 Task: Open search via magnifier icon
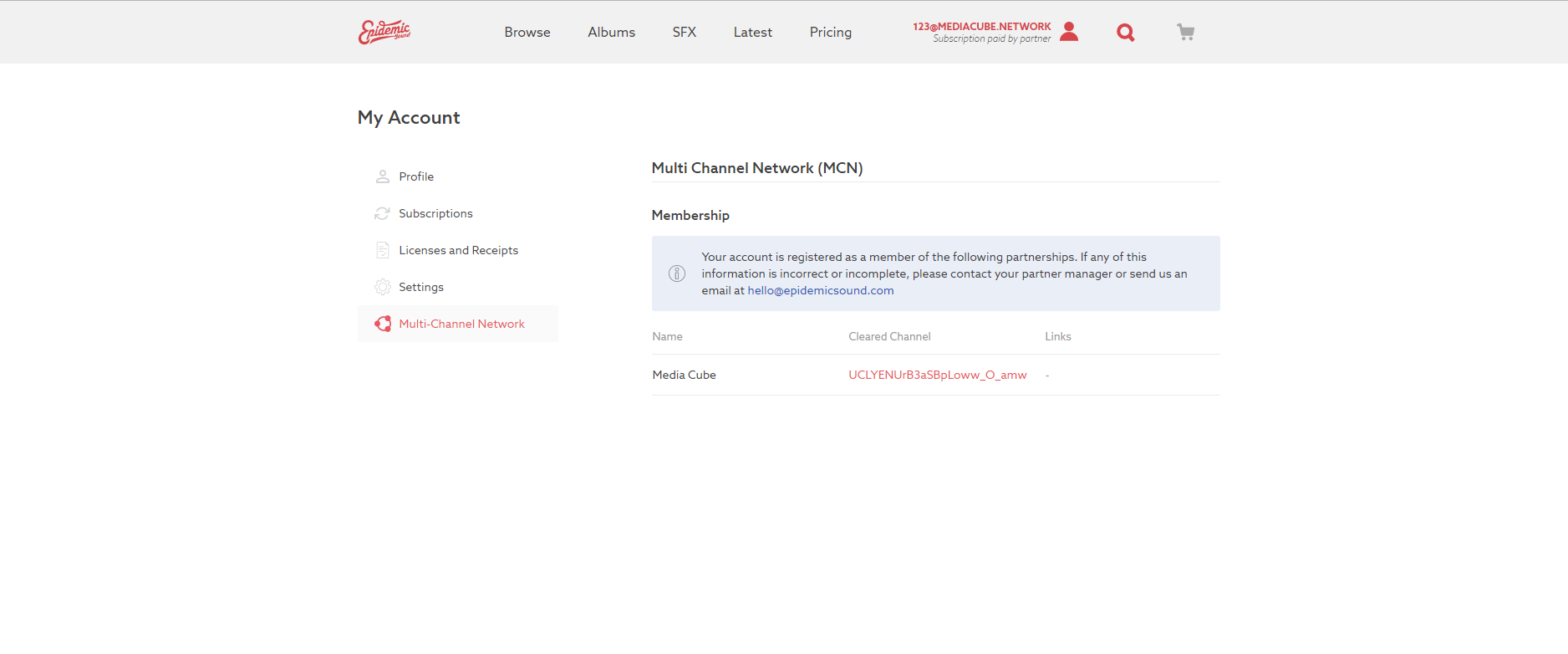1126,33
